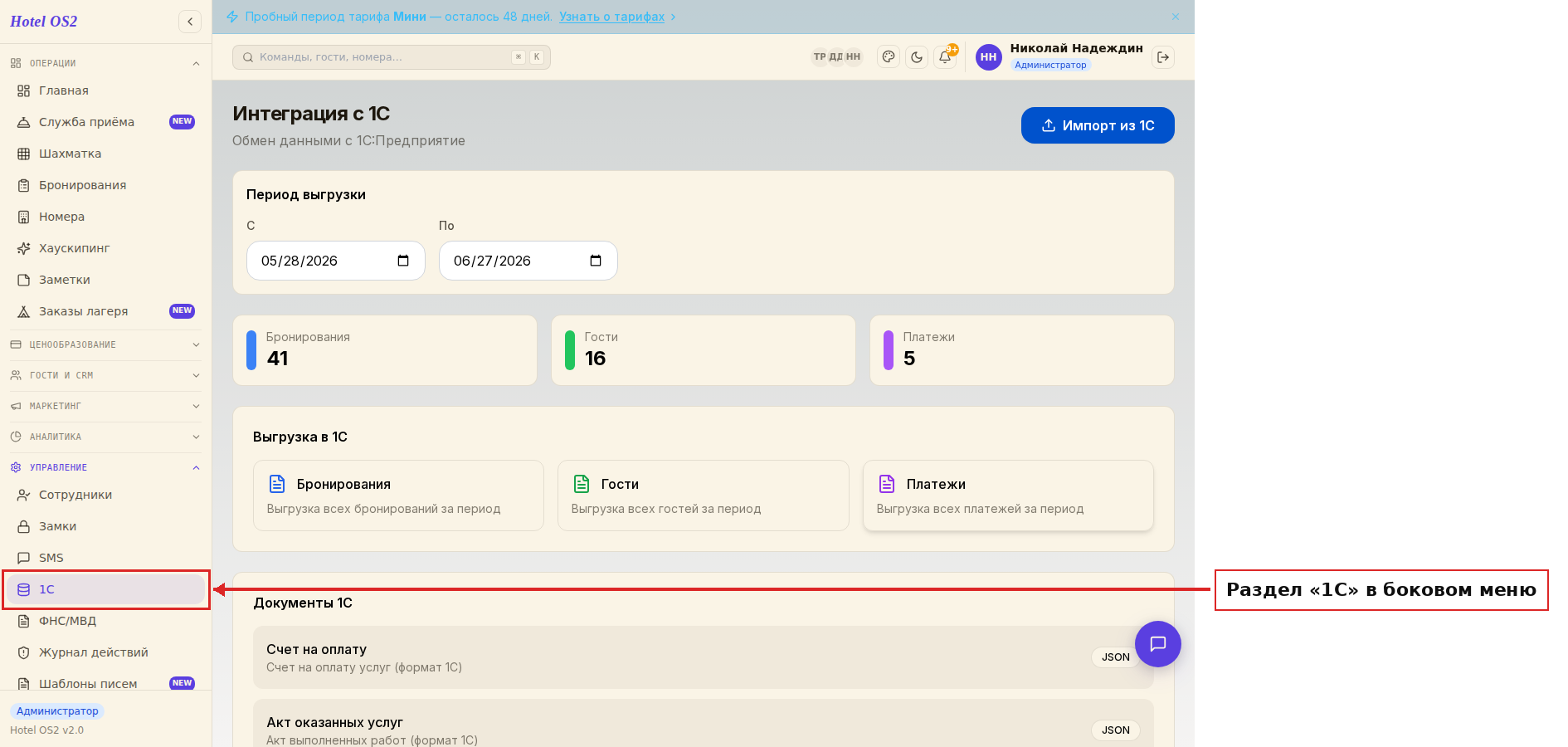Viewport: 1568px width, 747px height.
Task: Open the color theme palette icon
Action: [889, 57]
